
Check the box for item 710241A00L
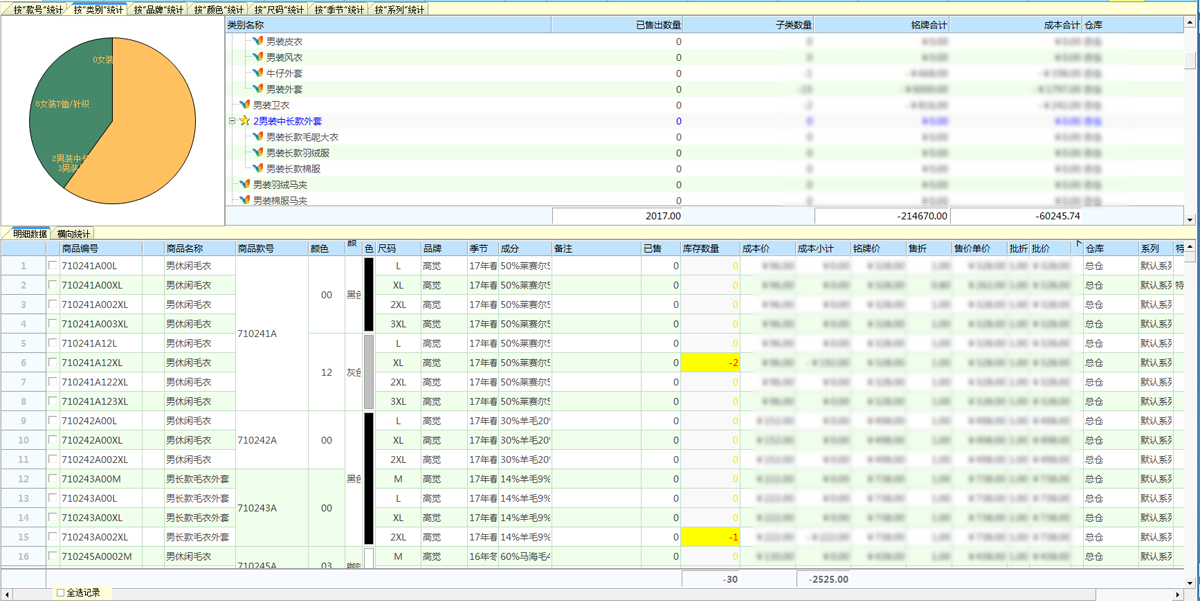pyautogui.click(x=53, y=266)
